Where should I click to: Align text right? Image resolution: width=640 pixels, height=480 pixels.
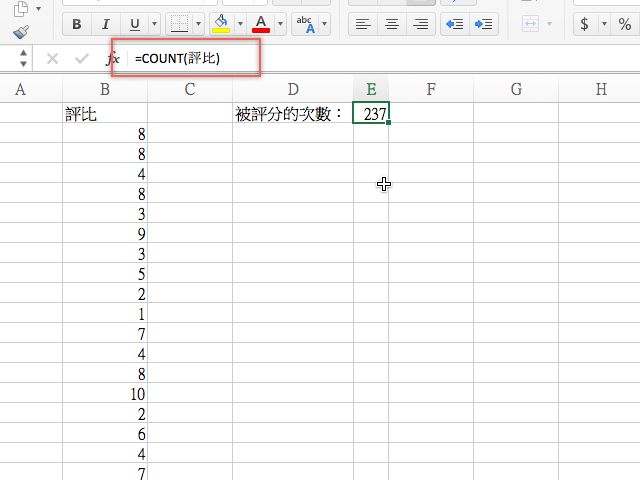(420, 24)
